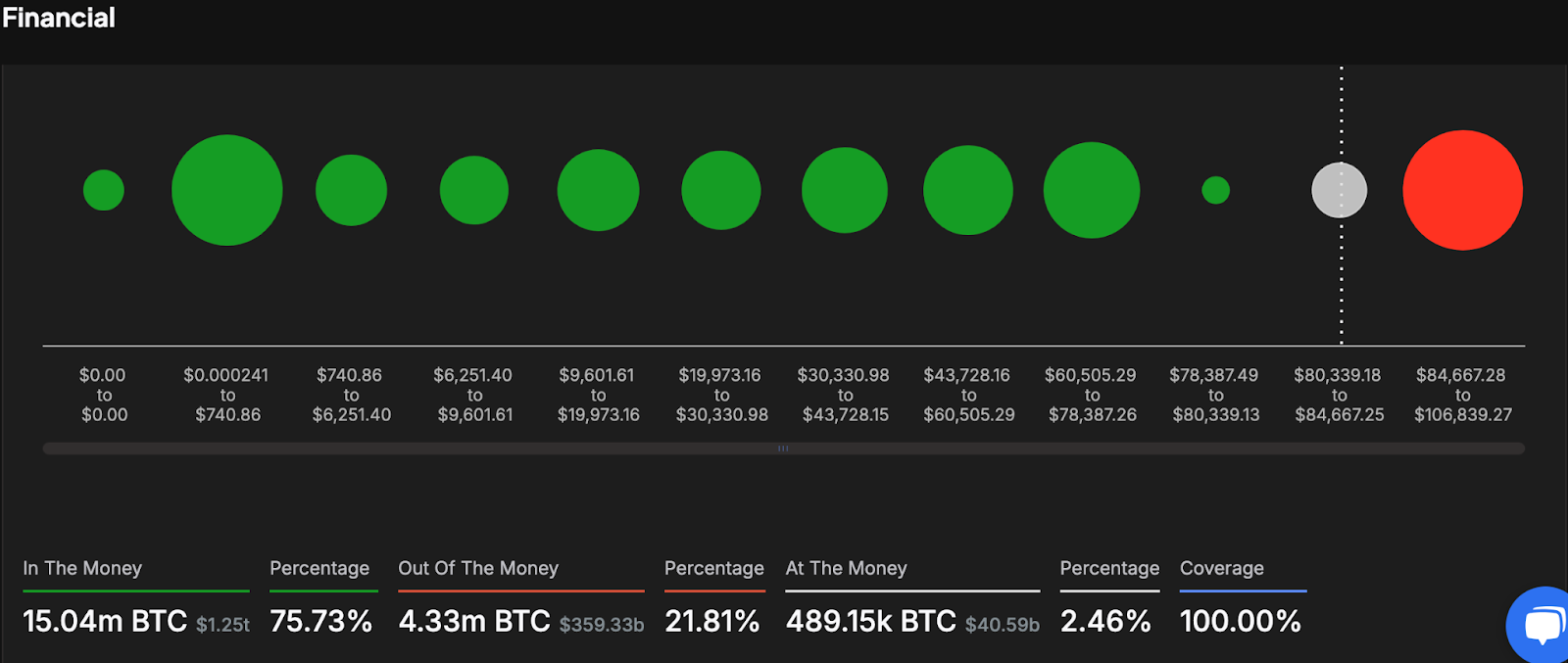
Task: Click the $78,387.49 to $80,339.13 axis label
Action: 1215,395
